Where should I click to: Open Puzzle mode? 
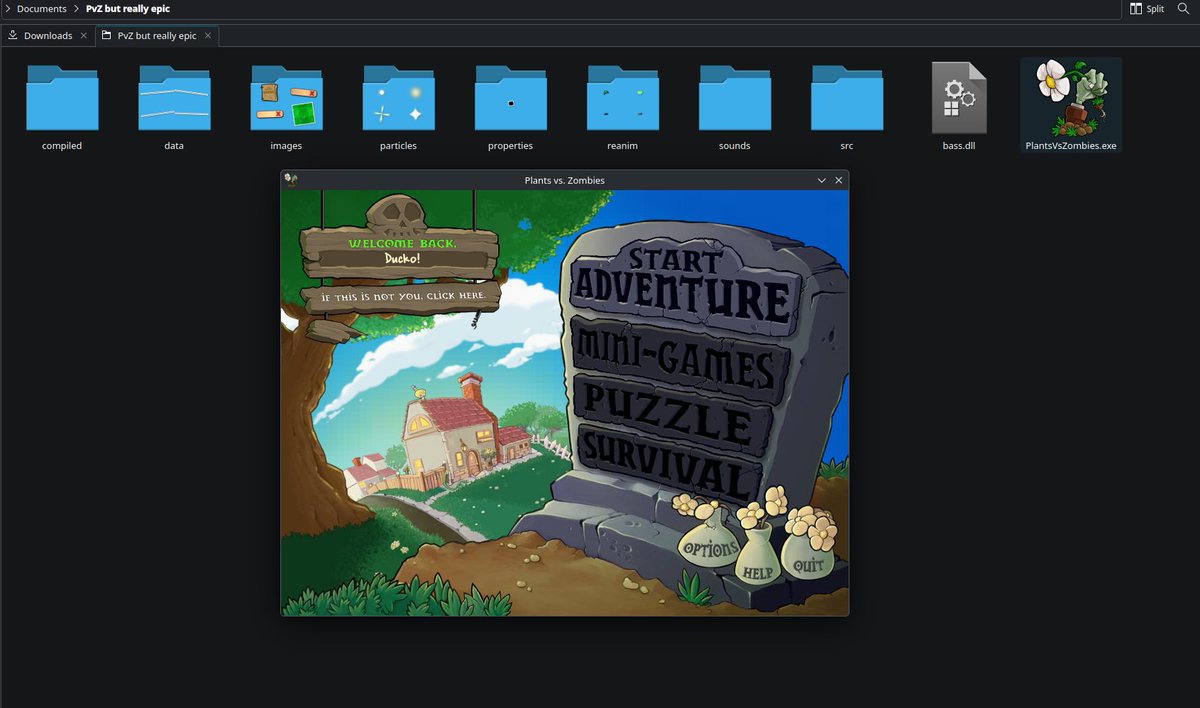673,416
